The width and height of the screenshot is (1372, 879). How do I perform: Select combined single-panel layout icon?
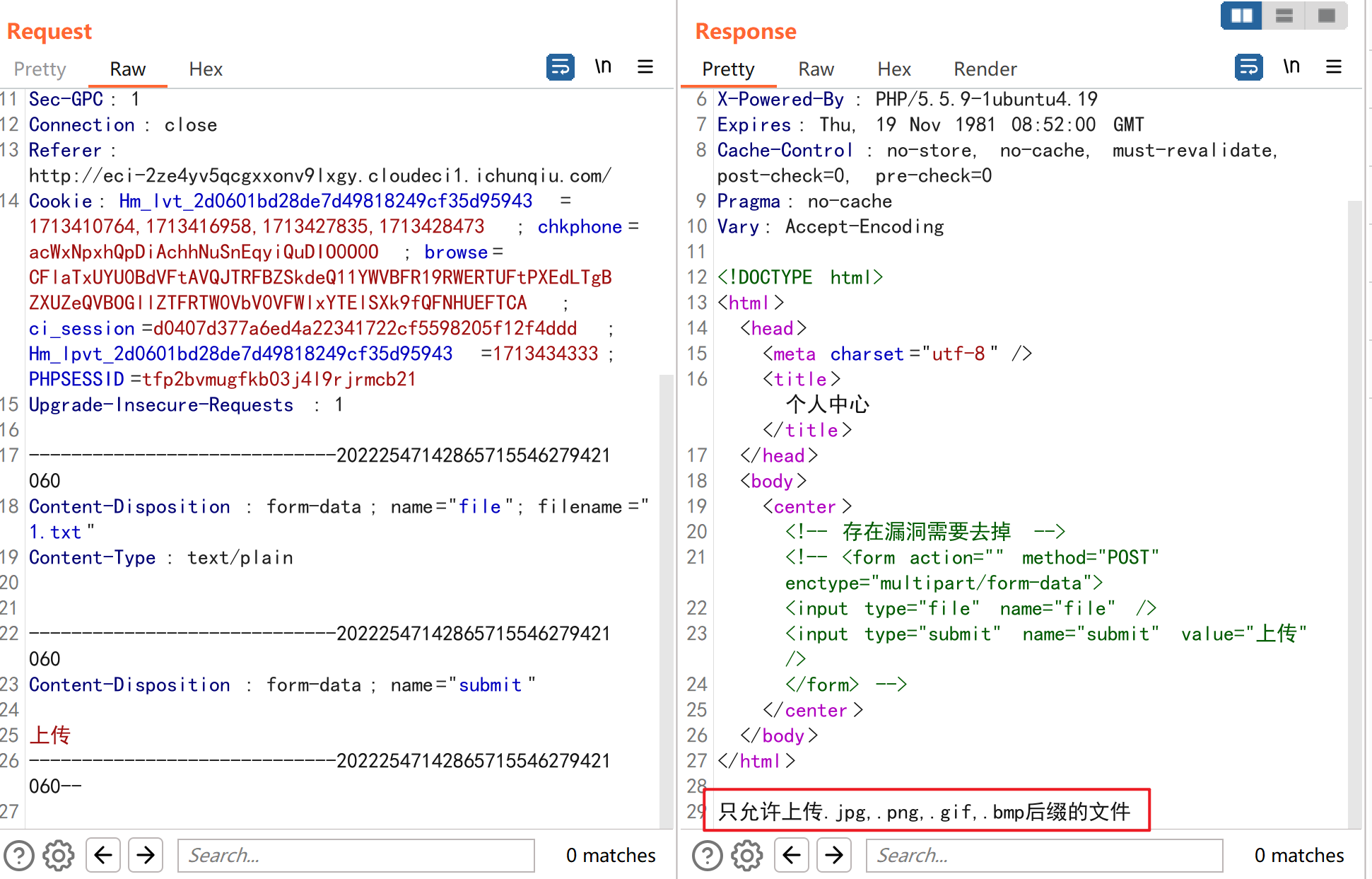pyautogui.click(x=1327, y=16)
